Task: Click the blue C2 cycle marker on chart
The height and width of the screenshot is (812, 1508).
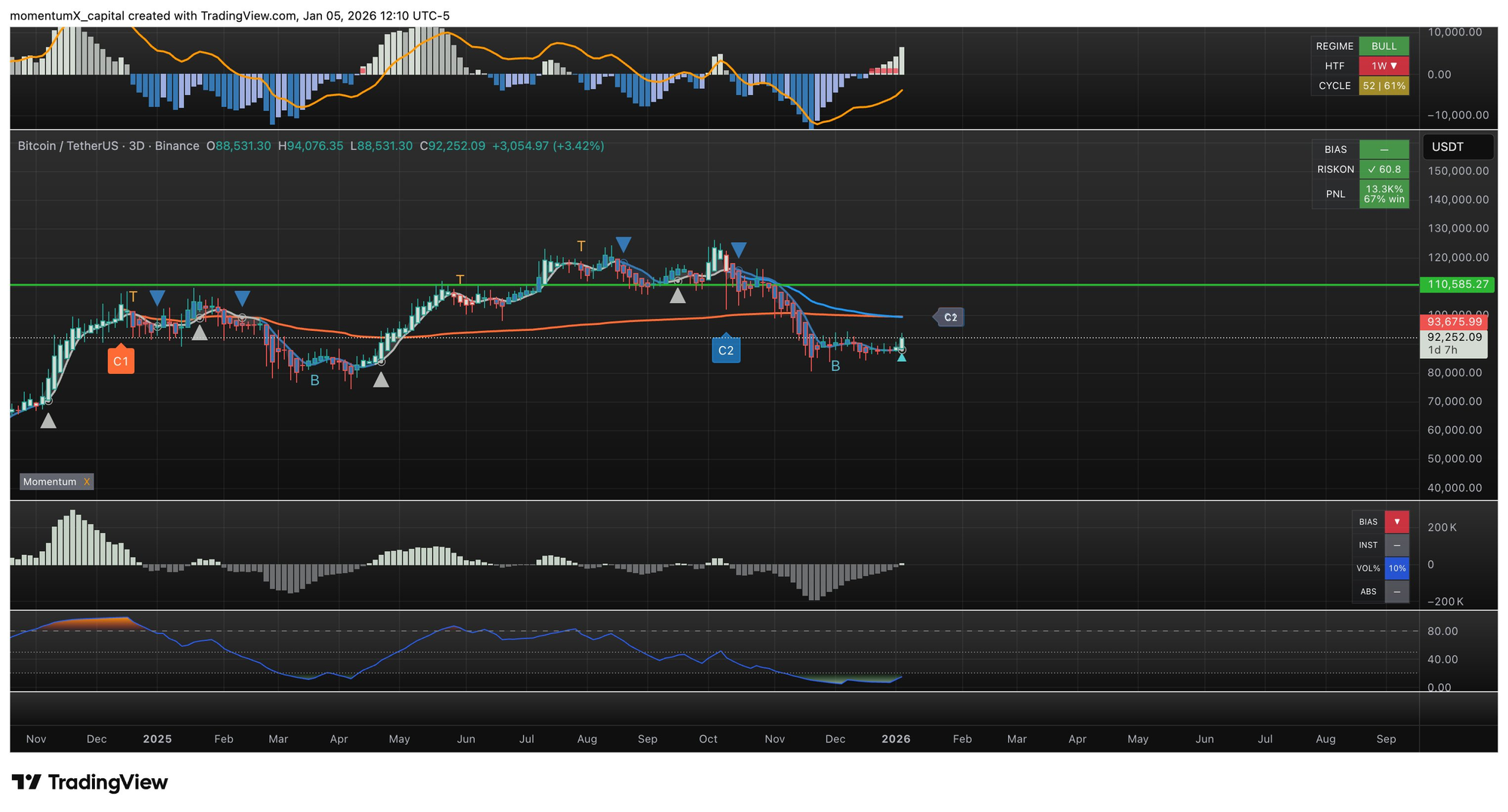Action: pyautogui.click(x=725, y=350)
